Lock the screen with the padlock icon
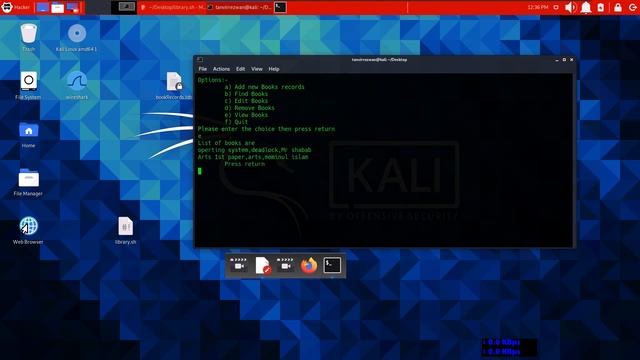The width and height of the screenshot is (640, 360). [x=618, y=7]
